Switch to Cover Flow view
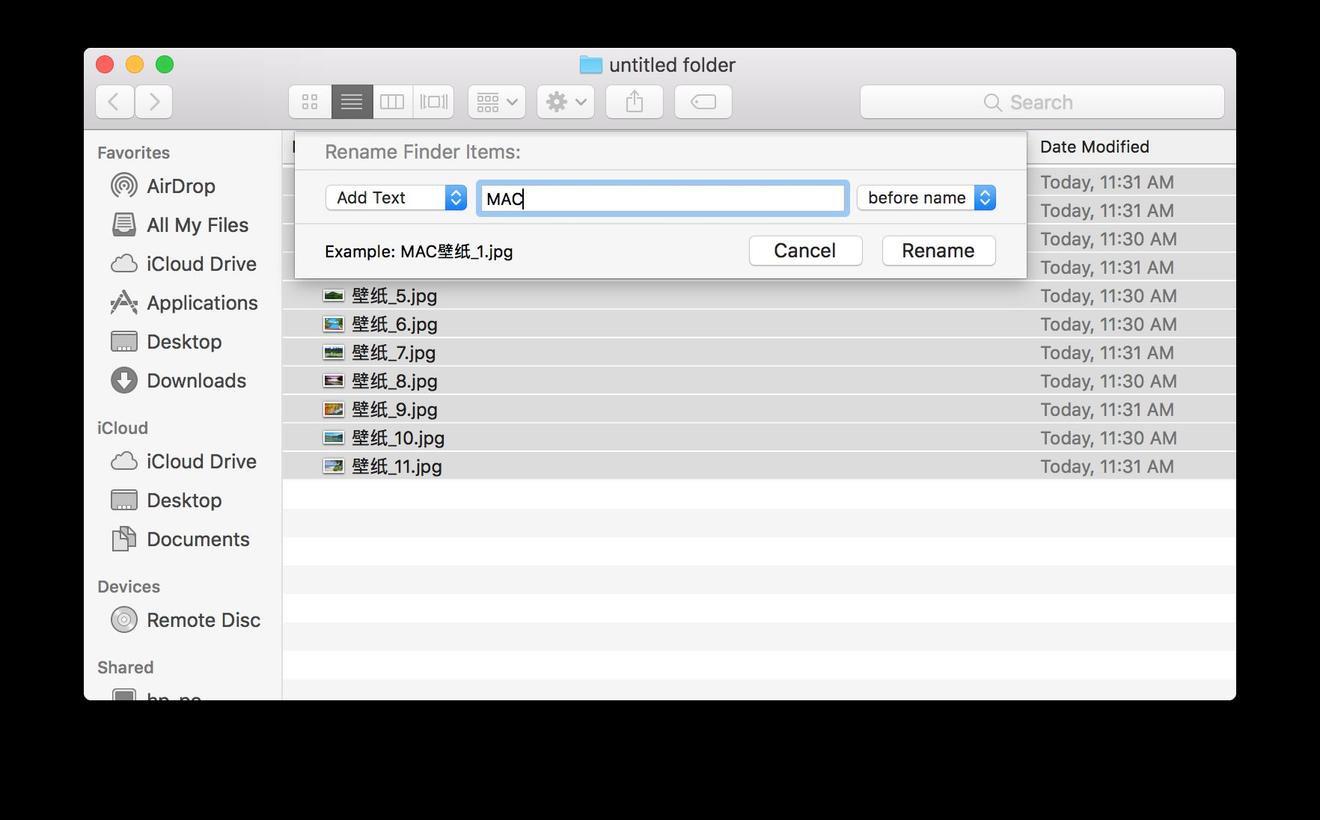 coord(432,101)
